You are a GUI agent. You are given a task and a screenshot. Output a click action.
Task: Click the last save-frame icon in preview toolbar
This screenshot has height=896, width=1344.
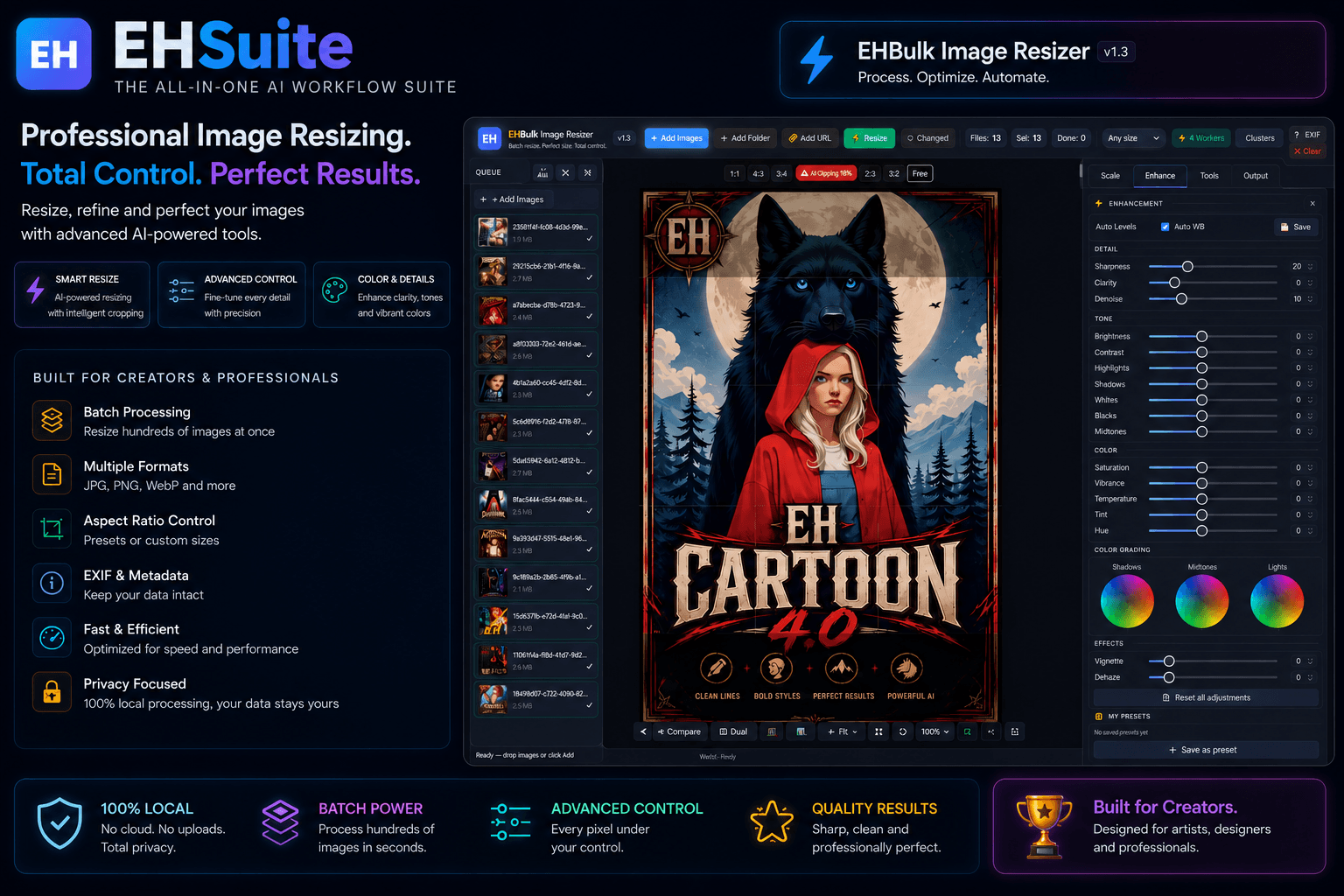tap(1014, 731)
